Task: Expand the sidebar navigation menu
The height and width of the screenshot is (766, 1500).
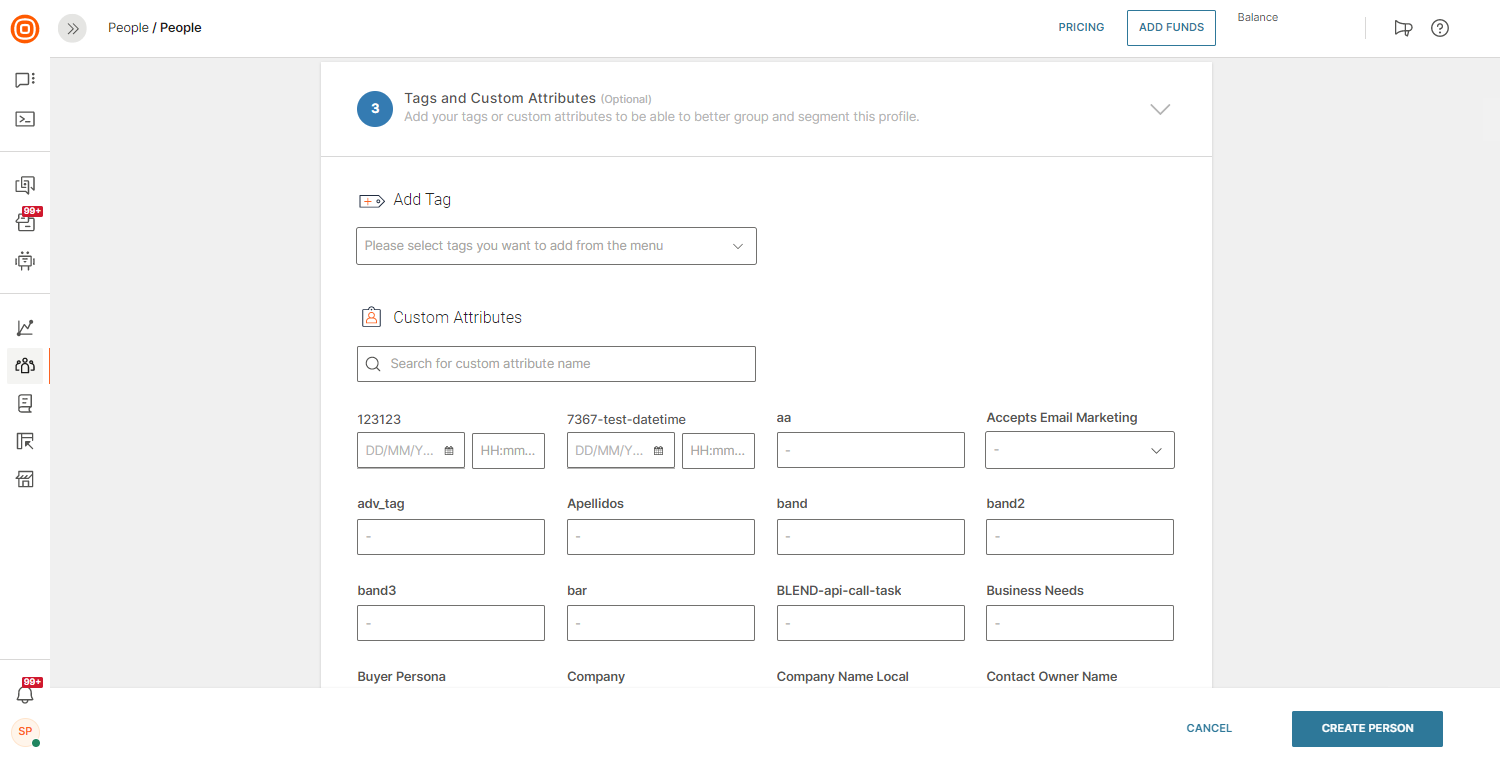Action: tap(72, 29)
